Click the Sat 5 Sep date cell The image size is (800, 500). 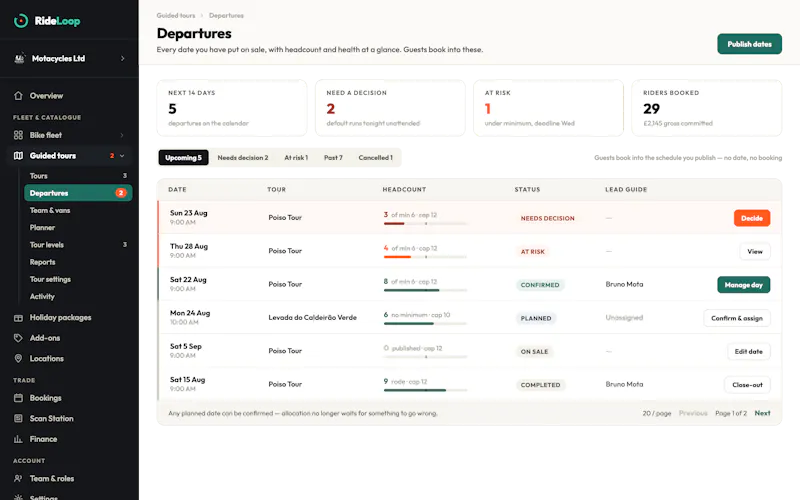pyautogui.click(x=186, y=351)
